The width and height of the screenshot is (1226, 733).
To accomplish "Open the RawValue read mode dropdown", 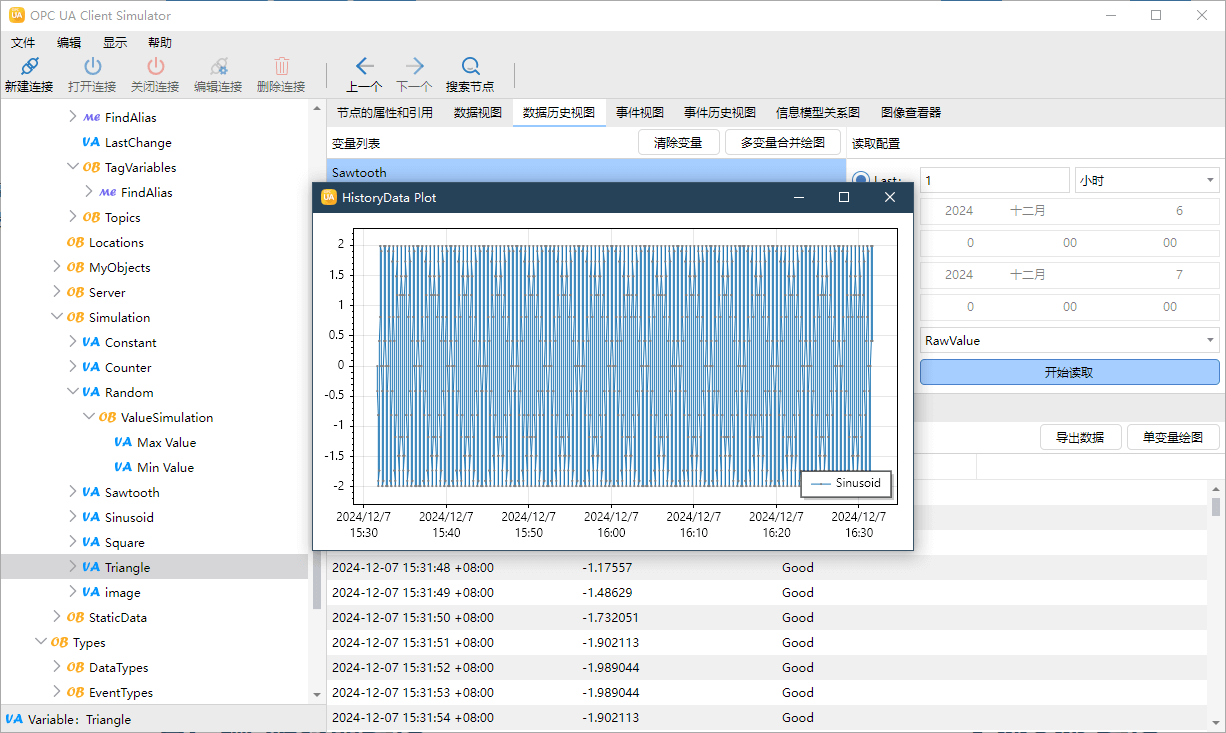I will (1069, 341).
